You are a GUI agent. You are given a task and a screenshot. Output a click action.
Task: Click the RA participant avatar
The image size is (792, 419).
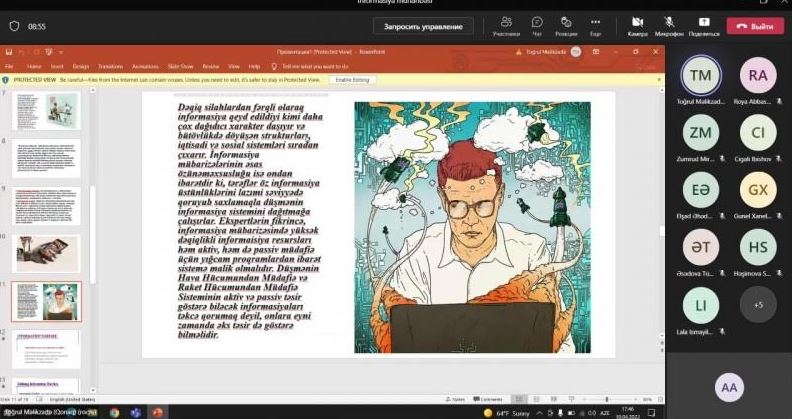click(758, 75)
